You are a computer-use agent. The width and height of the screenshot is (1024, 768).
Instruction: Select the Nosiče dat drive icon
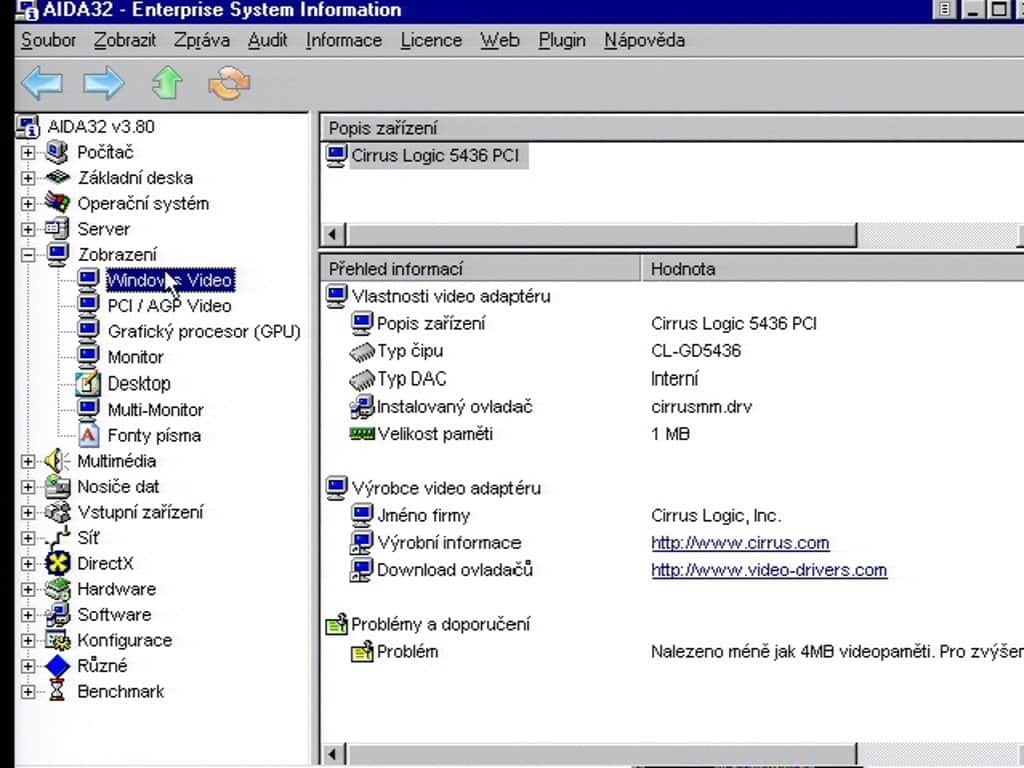[x=57, y=487]
